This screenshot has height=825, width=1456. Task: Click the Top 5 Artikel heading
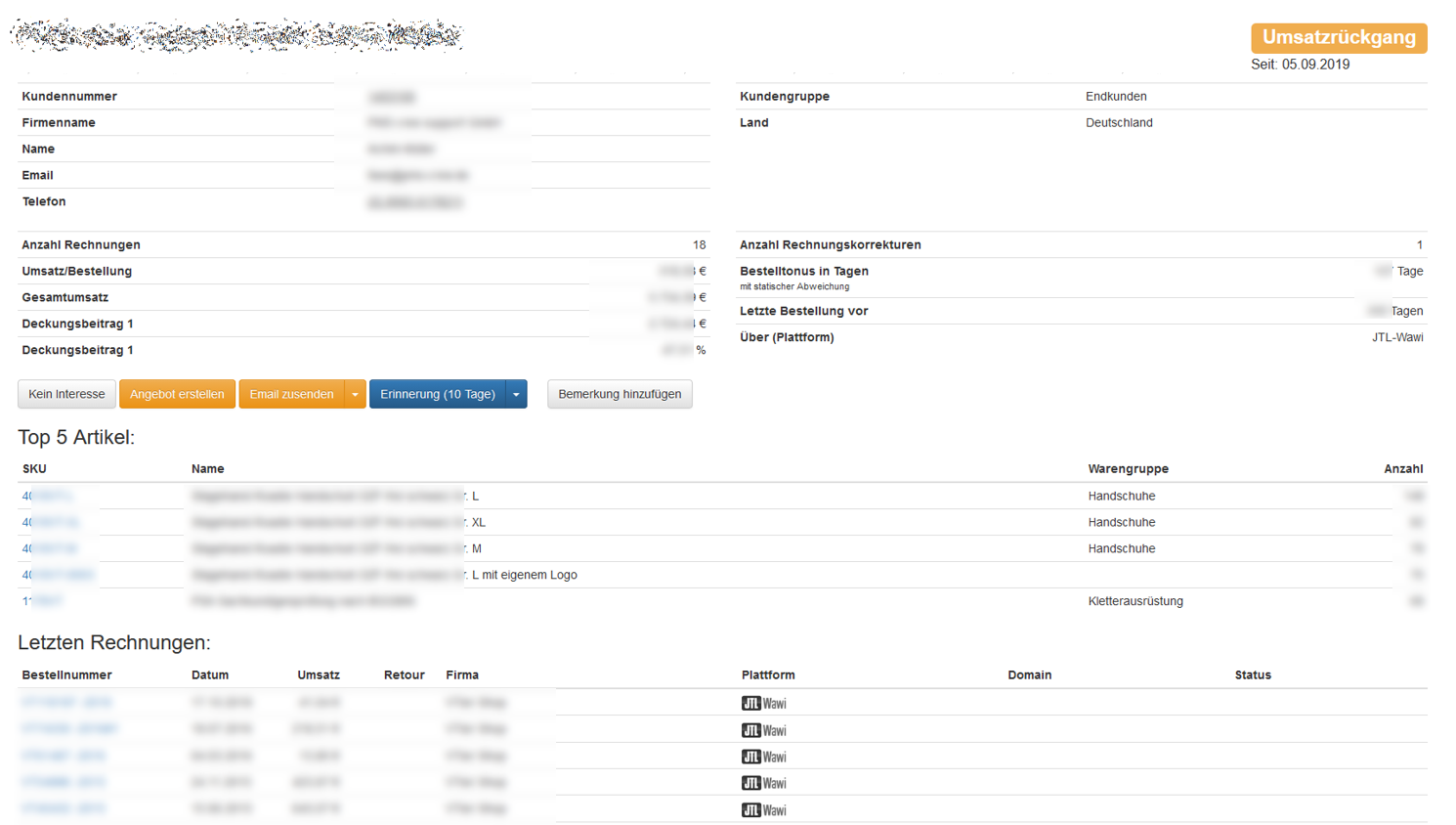click(76, 438)
